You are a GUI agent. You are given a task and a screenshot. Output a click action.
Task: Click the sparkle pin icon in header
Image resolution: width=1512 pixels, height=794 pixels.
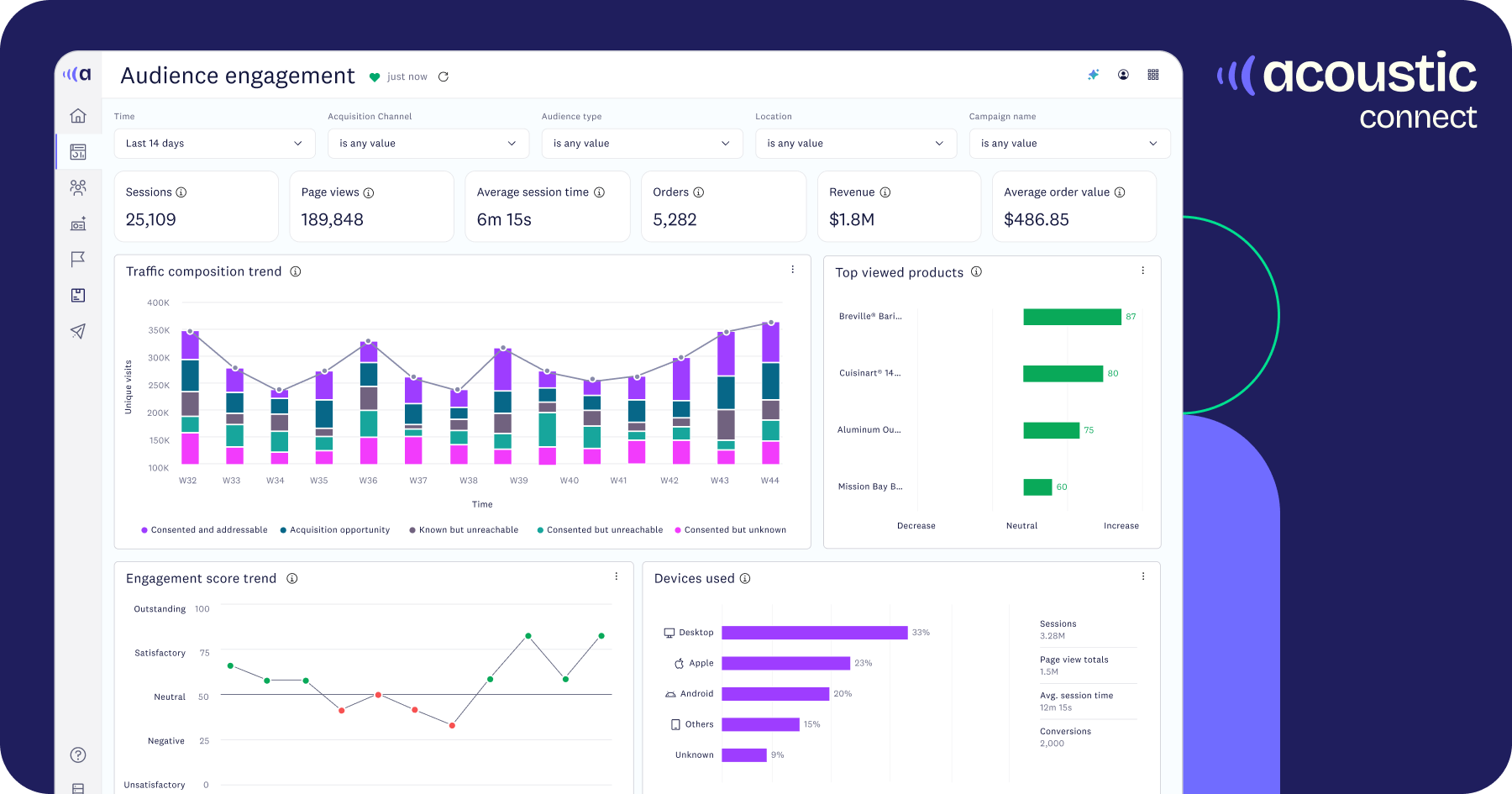tap(1093, 75)
